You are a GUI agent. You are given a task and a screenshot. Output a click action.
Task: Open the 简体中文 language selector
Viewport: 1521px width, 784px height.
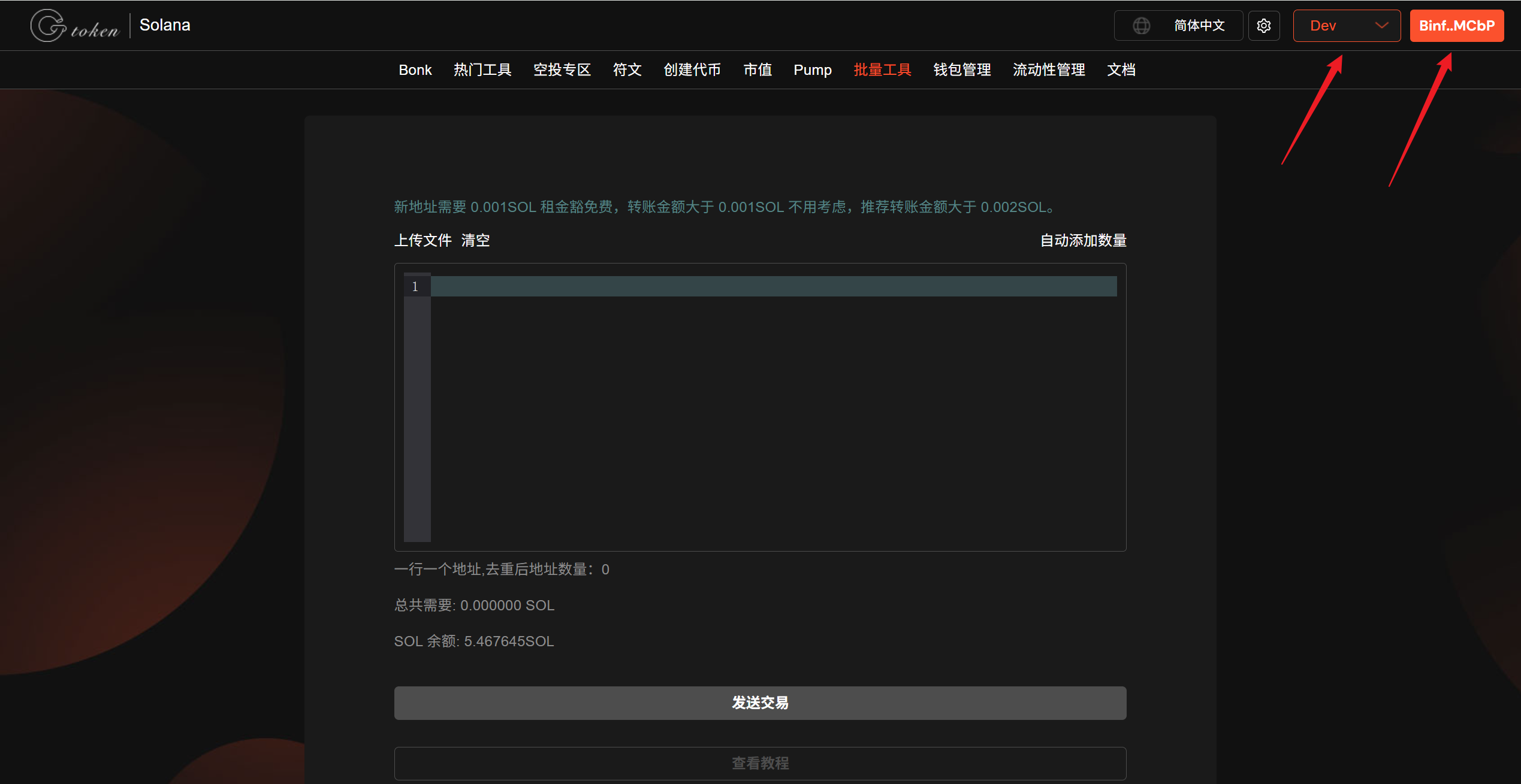click(1199, 26)
